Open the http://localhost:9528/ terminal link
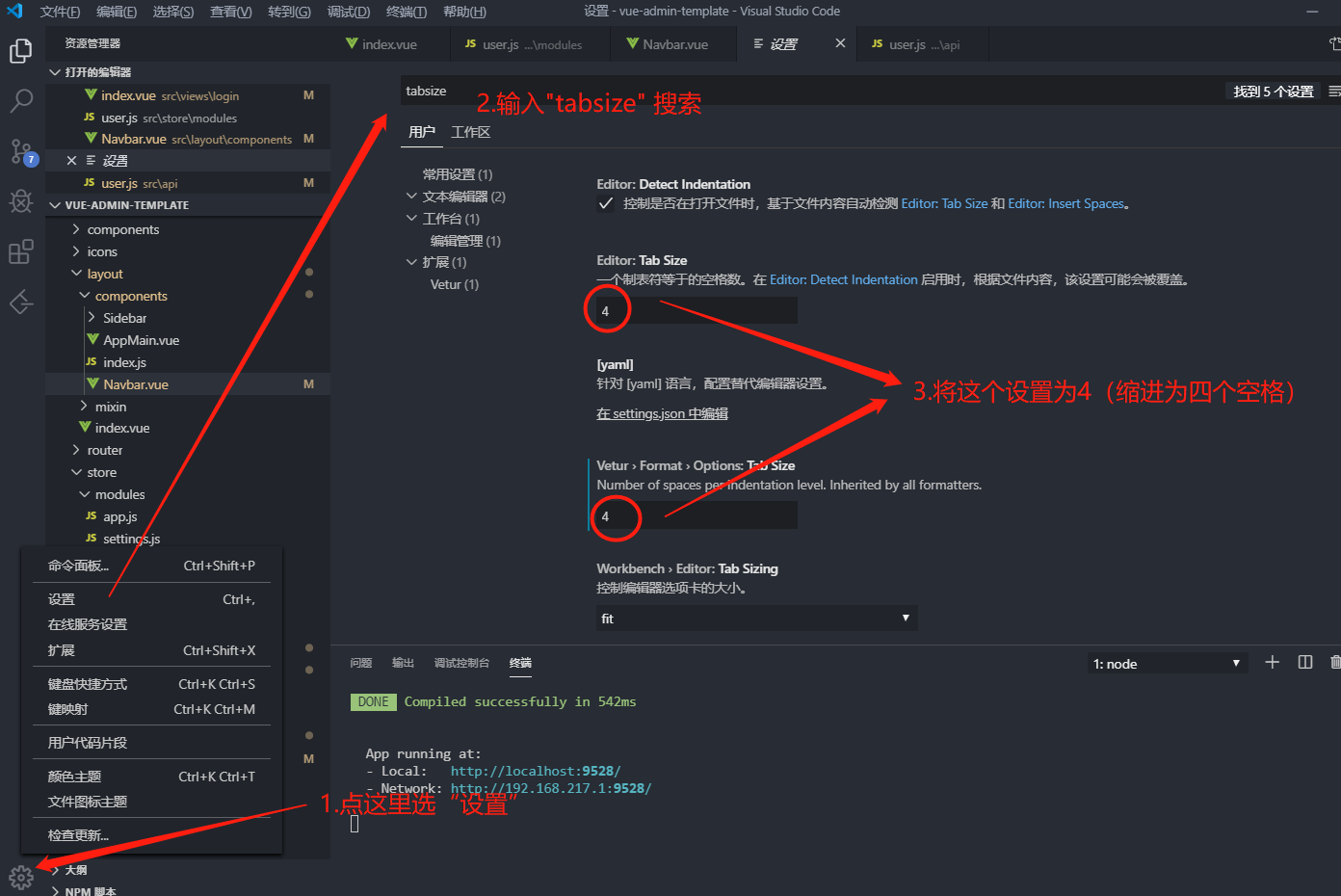 point(536,771)
